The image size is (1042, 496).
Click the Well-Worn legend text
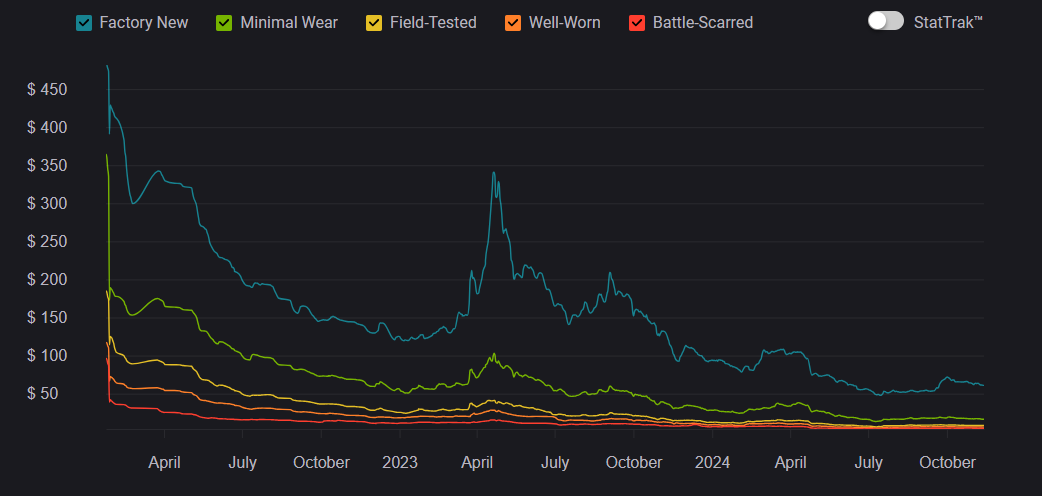tap(565, 22)
